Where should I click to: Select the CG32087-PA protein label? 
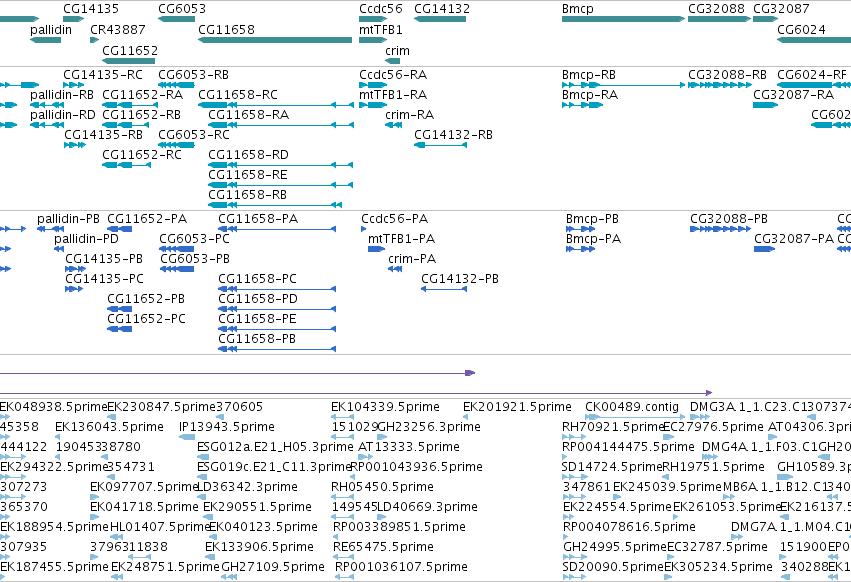coord(793,239)
